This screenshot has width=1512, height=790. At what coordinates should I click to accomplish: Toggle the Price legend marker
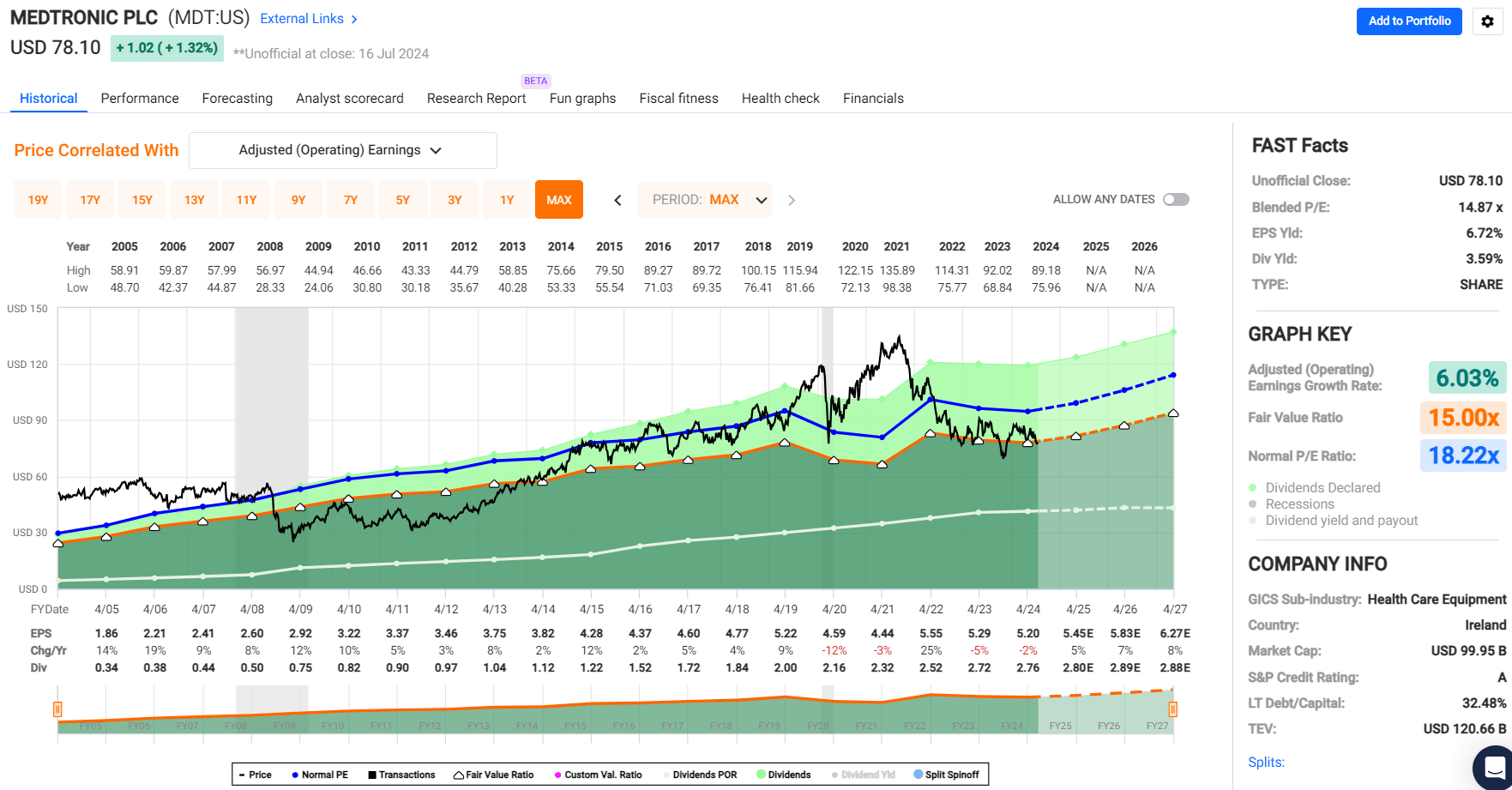coord(255,775)
